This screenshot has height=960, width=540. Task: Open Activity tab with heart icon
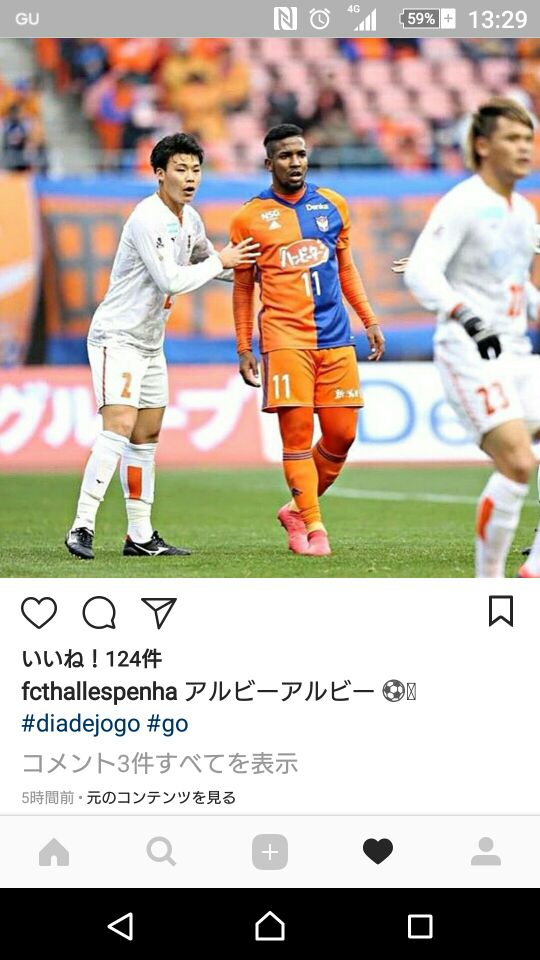(378, 852)
